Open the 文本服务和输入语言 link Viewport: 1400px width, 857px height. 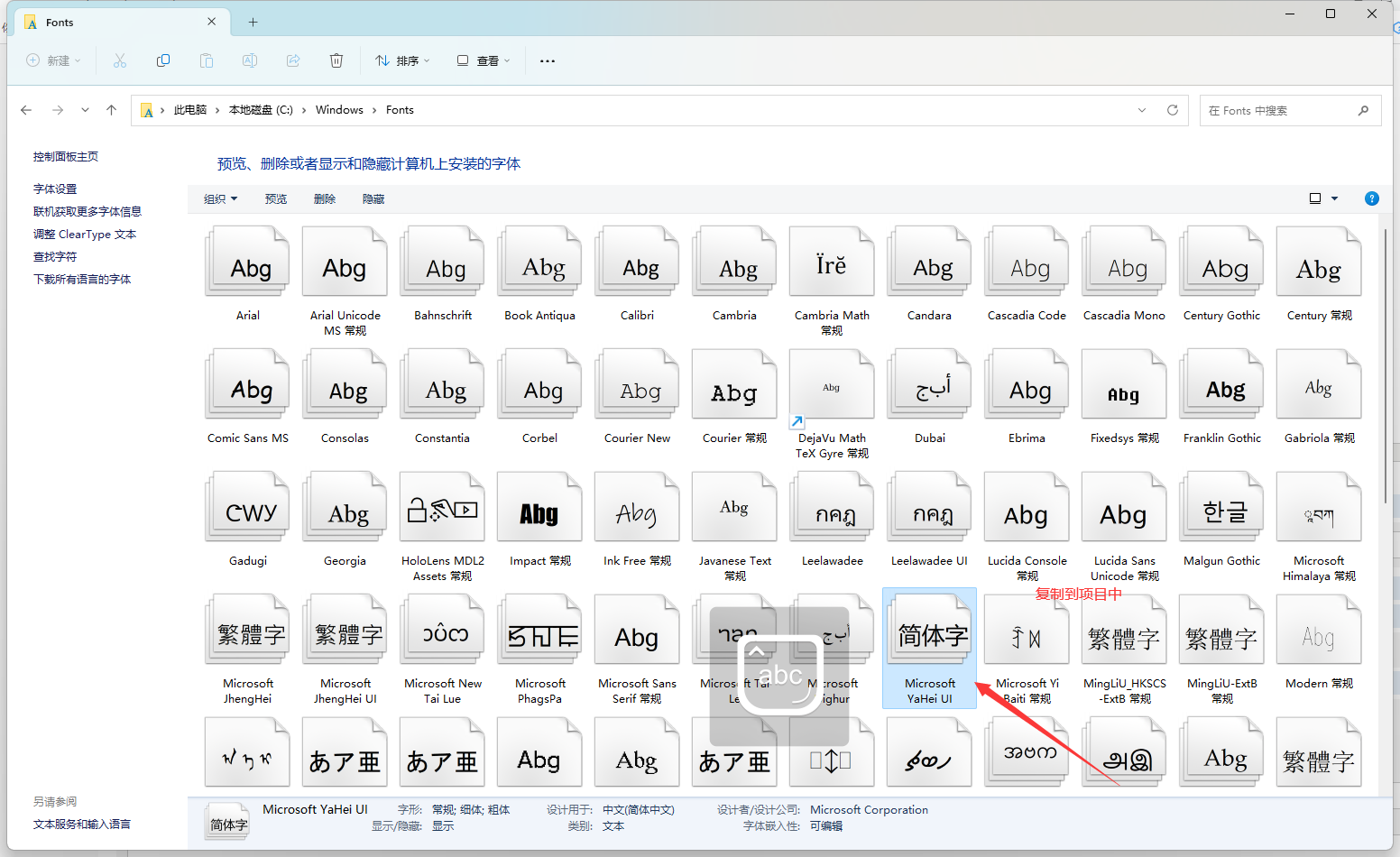[82, 824]
